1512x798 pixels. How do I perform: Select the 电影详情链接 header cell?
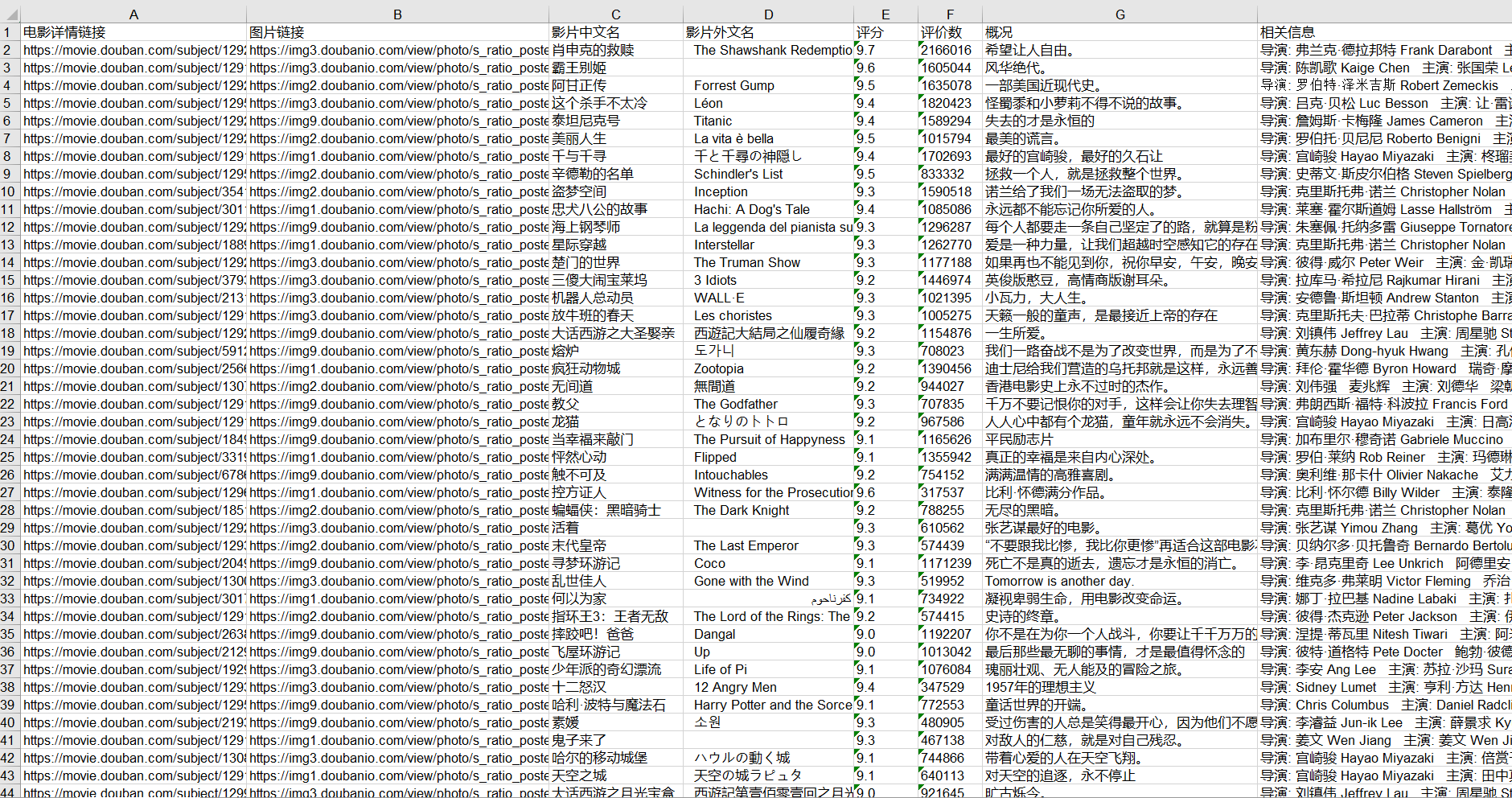[134, 31]
